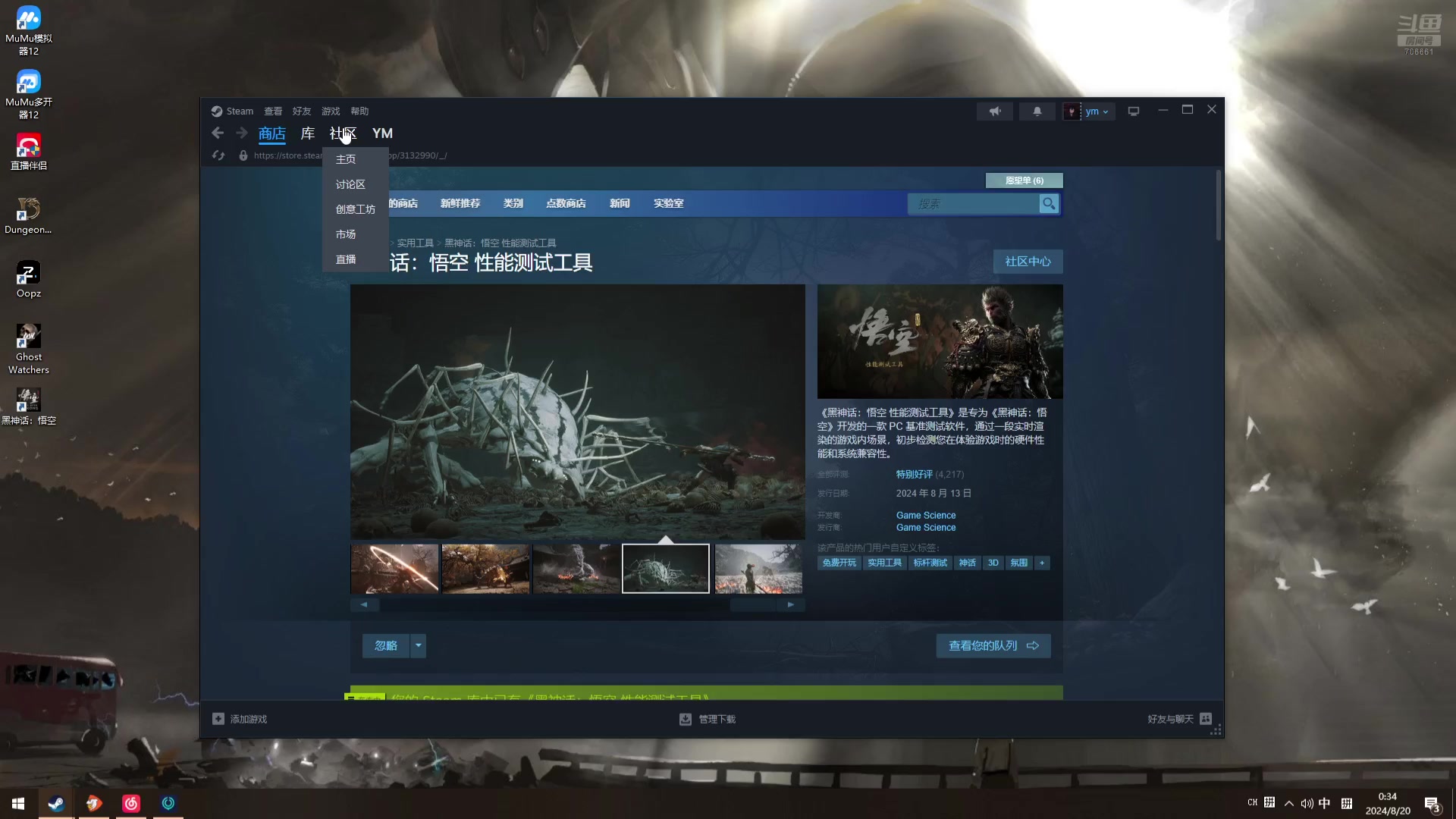
Task: Select 讨论区 from the community dropdown
Action: [x=356, y=184]
